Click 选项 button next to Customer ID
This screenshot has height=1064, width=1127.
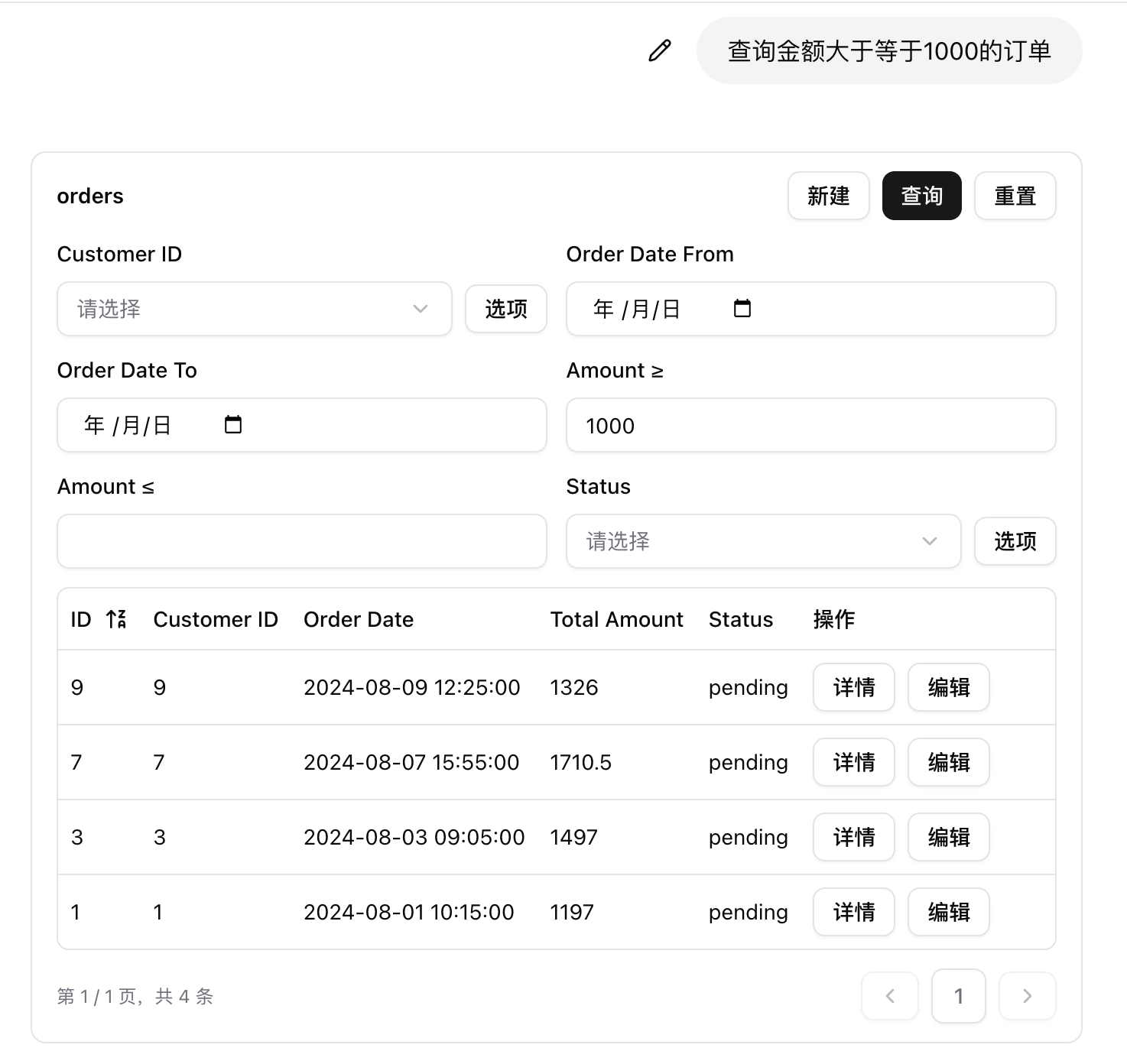point(505,309)
